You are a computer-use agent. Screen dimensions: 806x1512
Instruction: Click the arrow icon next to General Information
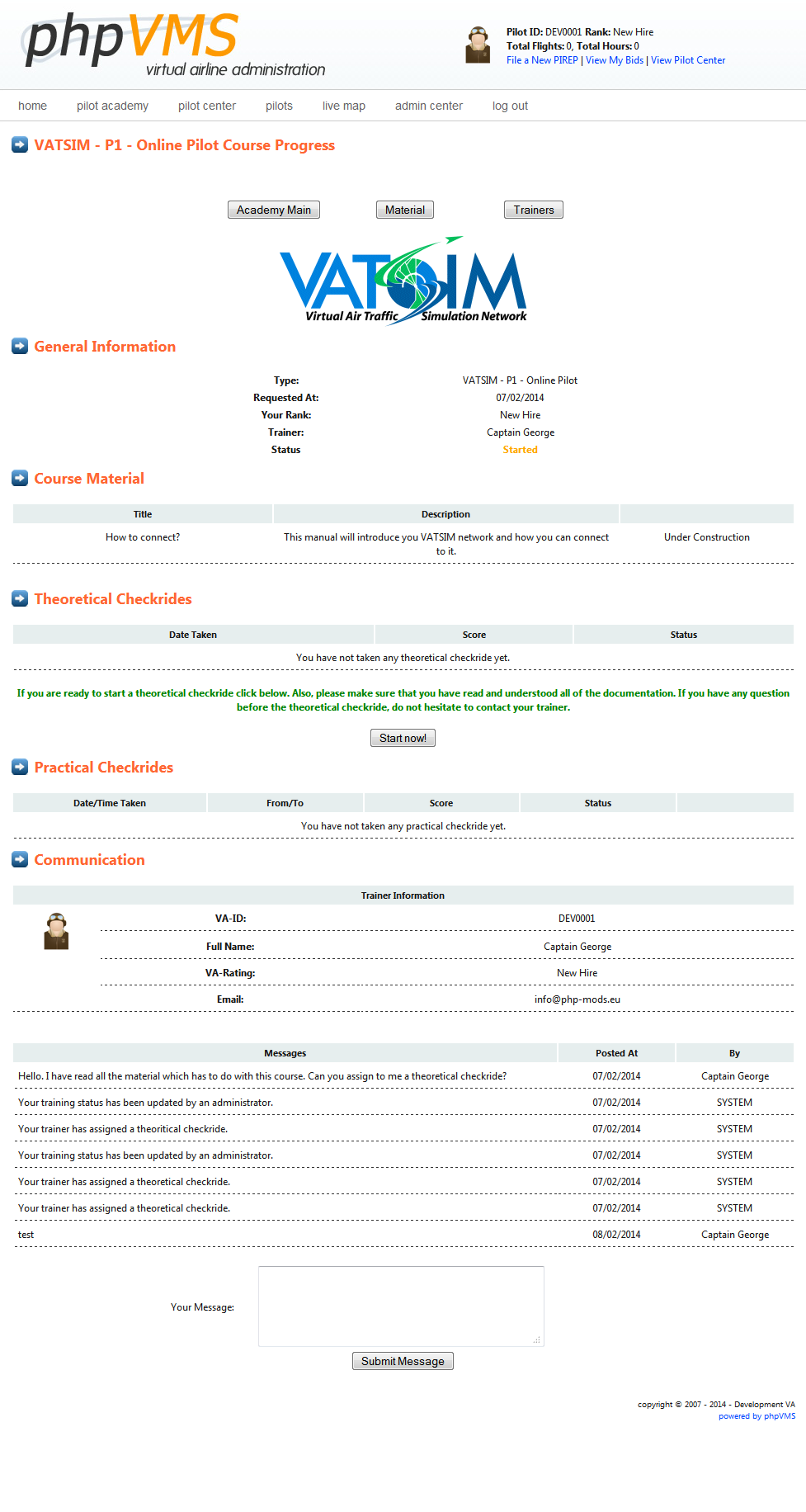(20, 347)
